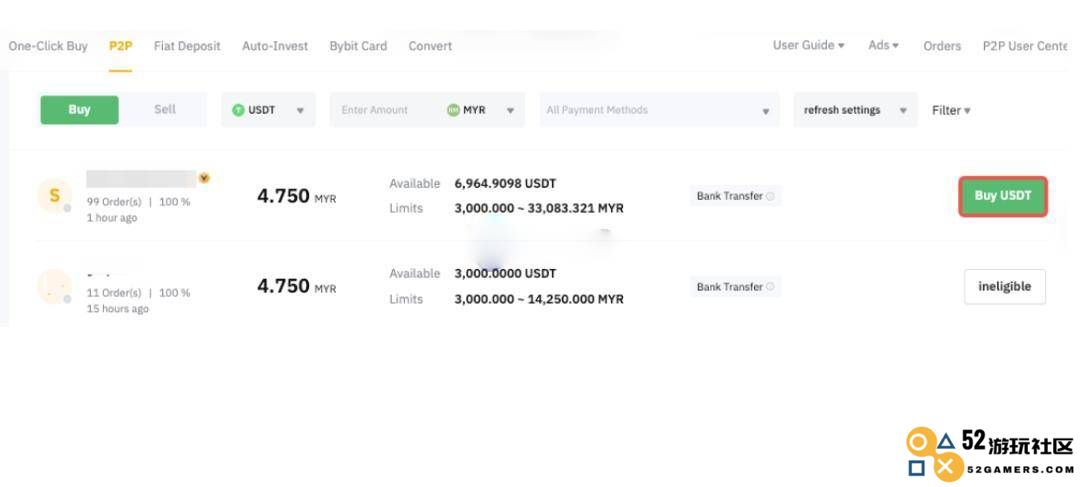This screenshot has width=1083, height=487.
Task: Click the Tether USDT coin icon
Action: pos(238,110)
